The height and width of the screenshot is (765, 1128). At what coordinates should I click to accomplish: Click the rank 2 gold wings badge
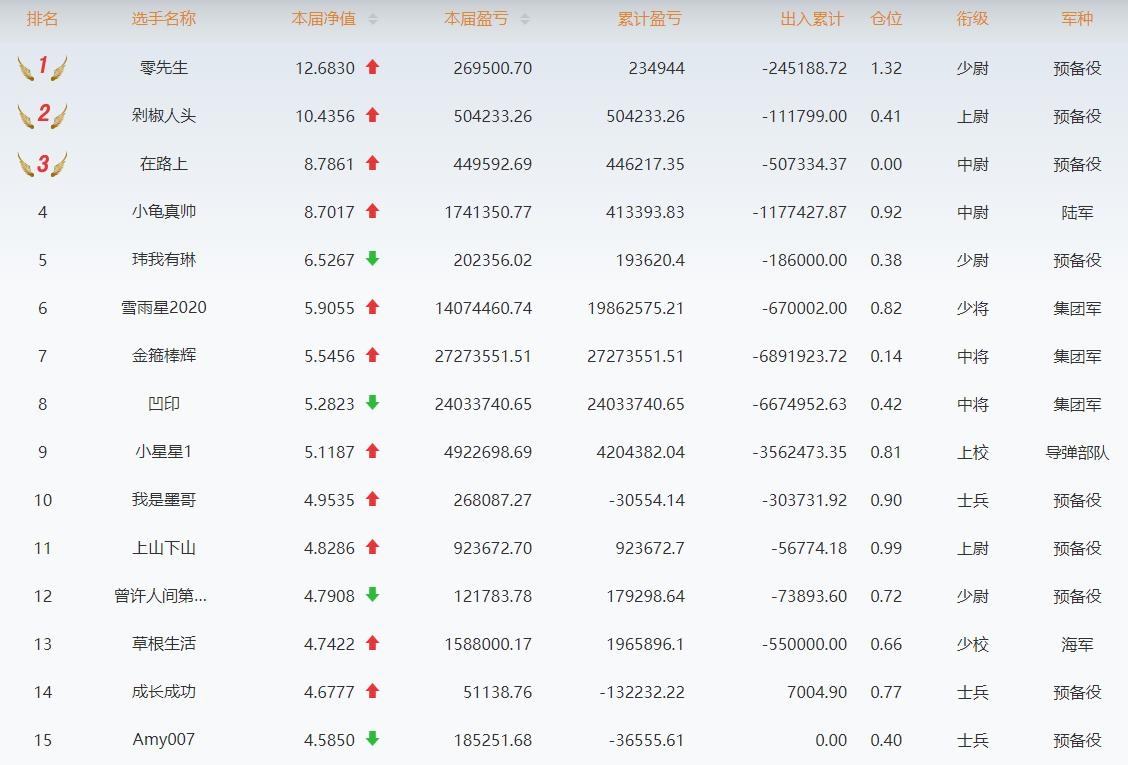[x=42, y=116]
